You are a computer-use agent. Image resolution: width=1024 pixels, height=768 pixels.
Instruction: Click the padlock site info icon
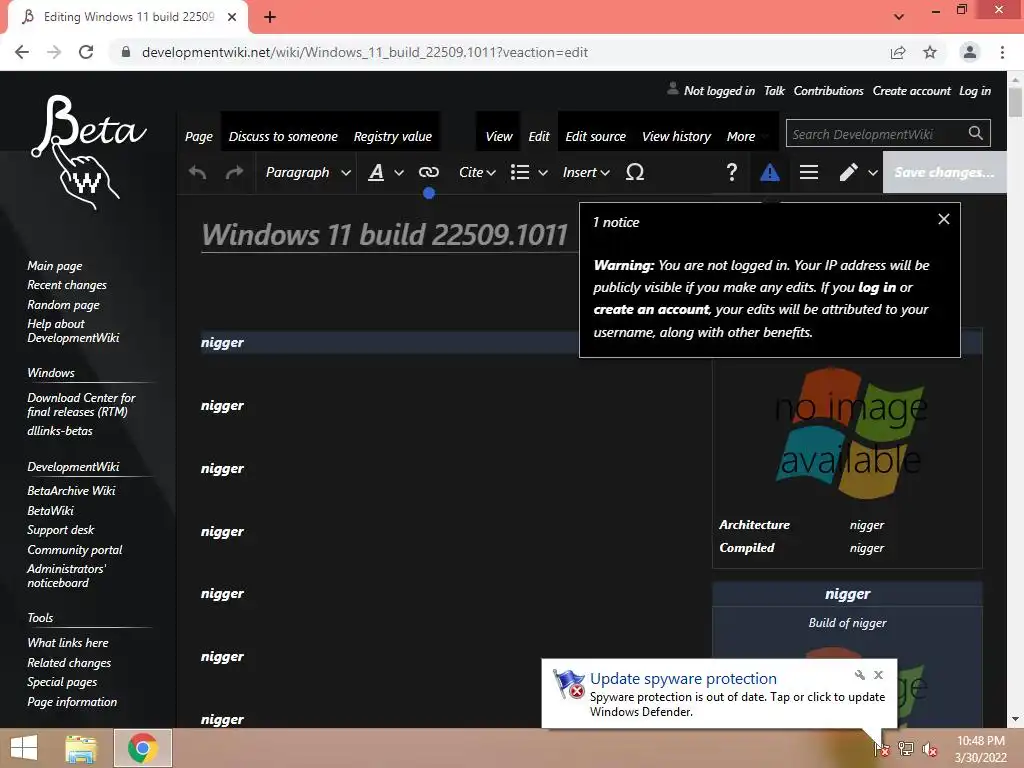126,52
